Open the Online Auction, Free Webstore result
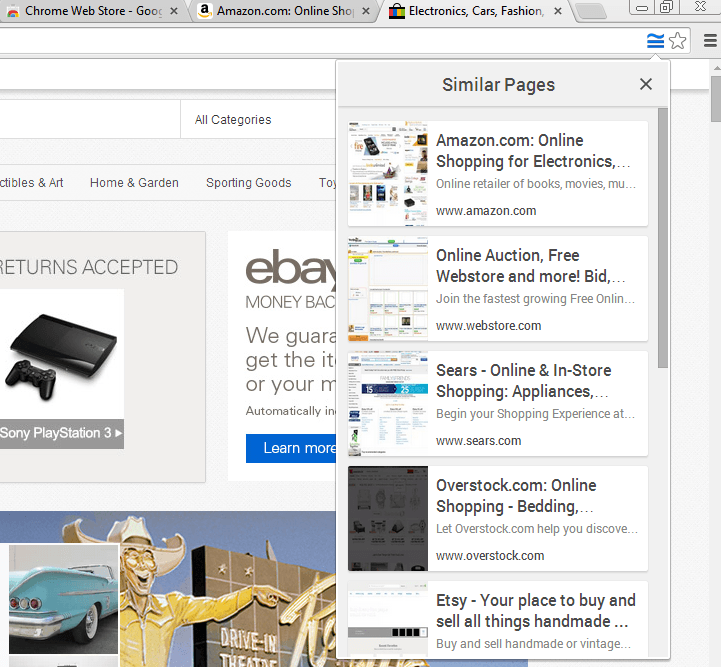This screenshot has height=667, width=721. 531,266
